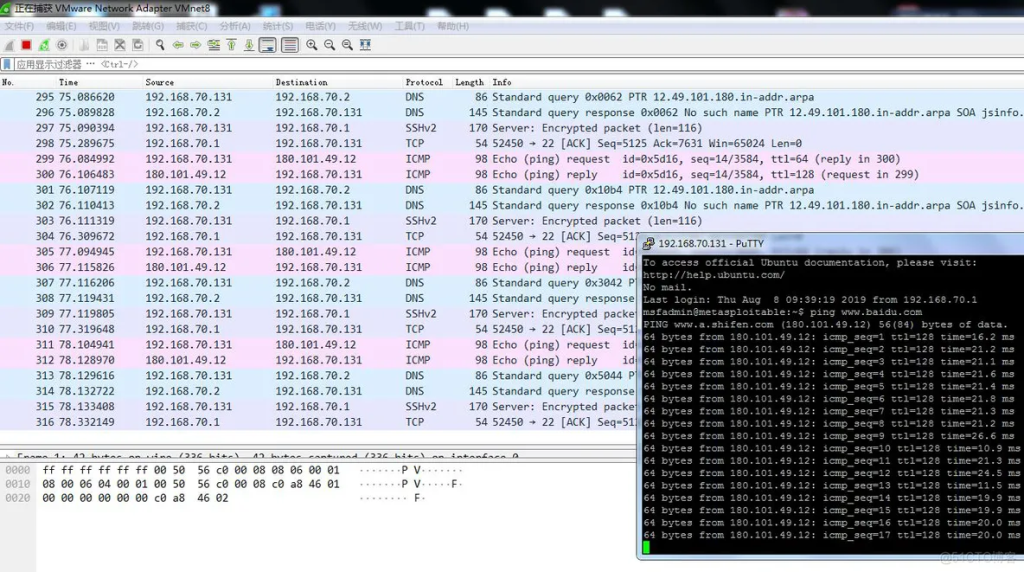Sort by the Source column header
The height and width of the screenshot is (572, 1024).
tap(159, 82)
